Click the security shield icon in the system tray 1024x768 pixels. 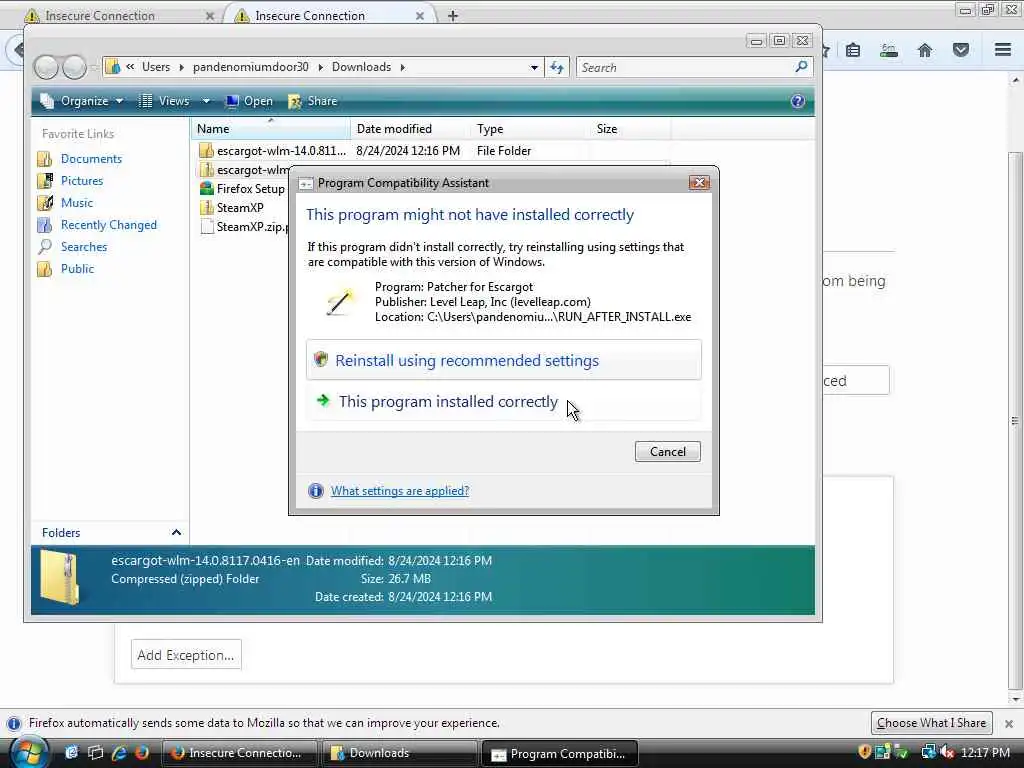[865, 752]
